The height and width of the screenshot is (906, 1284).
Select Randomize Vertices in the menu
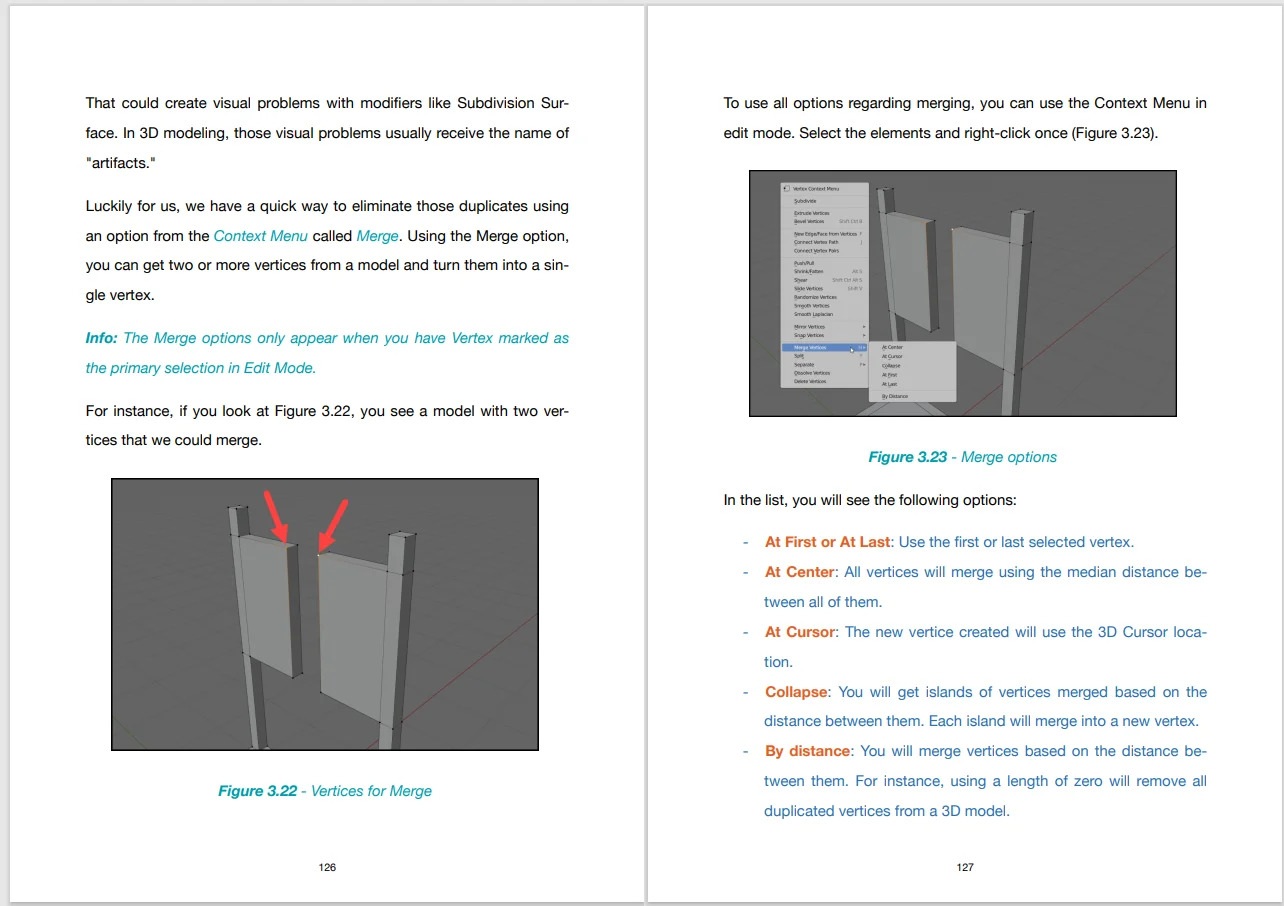click(813, 297)
